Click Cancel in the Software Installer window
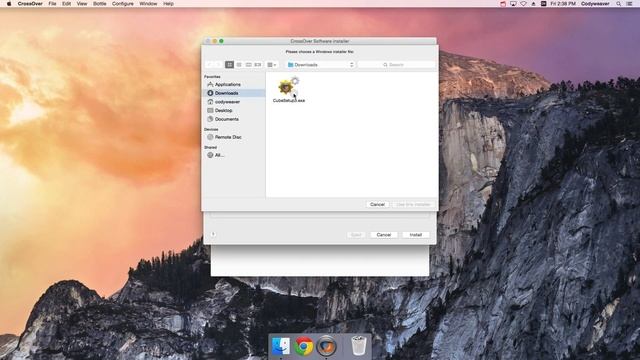The height and width of the screenshot is (360, 640). (x=384, y=235)
